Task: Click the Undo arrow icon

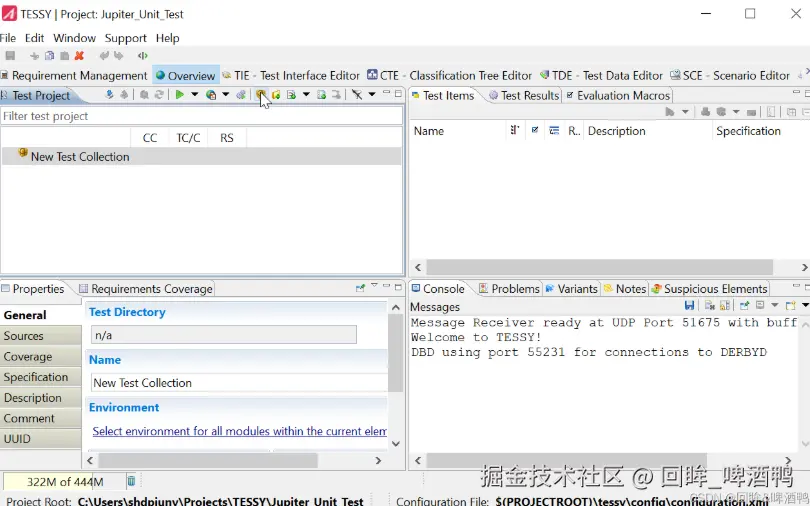Action: [x=104, y=56]
